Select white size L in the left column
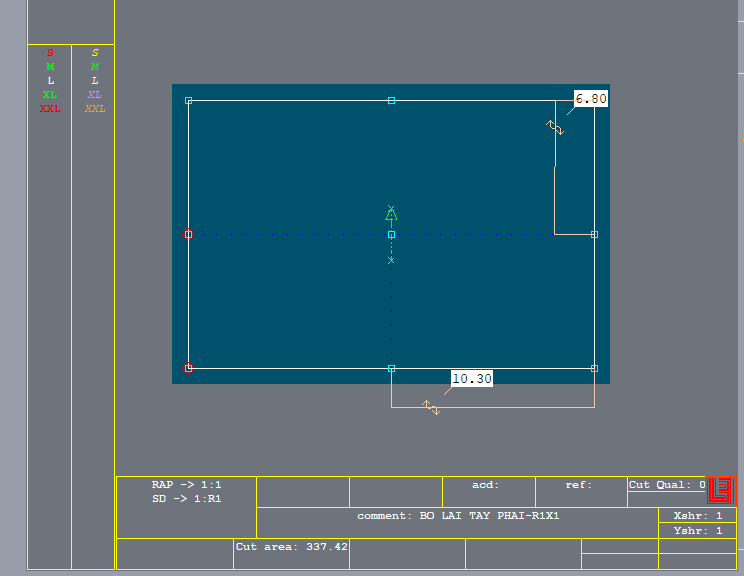The image size is (744, 576). (x=51, y=81)
